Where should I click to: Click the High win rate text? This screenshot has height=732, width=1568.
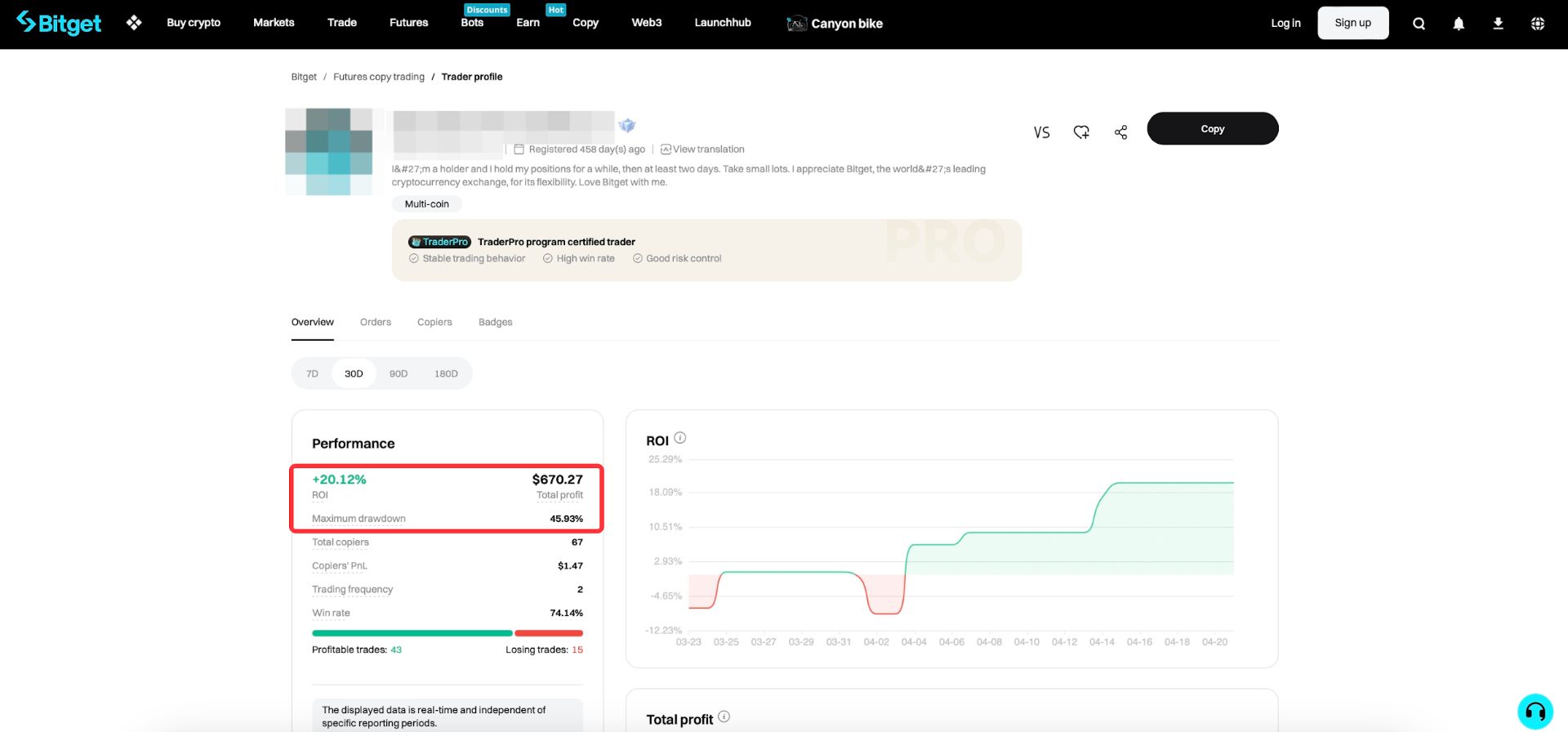(x=586, y=259)
